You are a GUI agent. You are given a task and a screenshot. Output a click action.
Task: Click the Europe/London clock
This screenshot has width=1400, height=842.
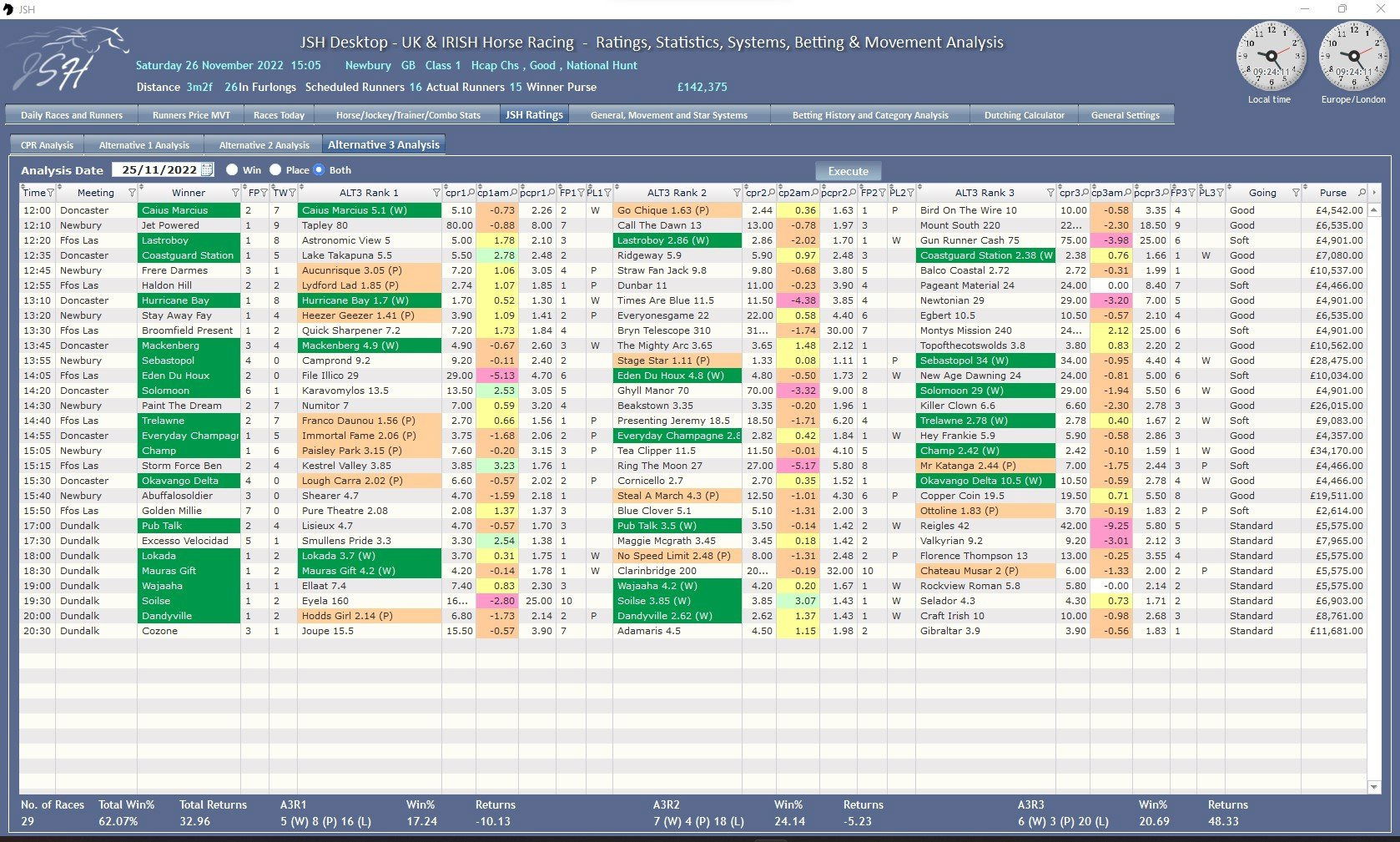[x=1352, y=57]
